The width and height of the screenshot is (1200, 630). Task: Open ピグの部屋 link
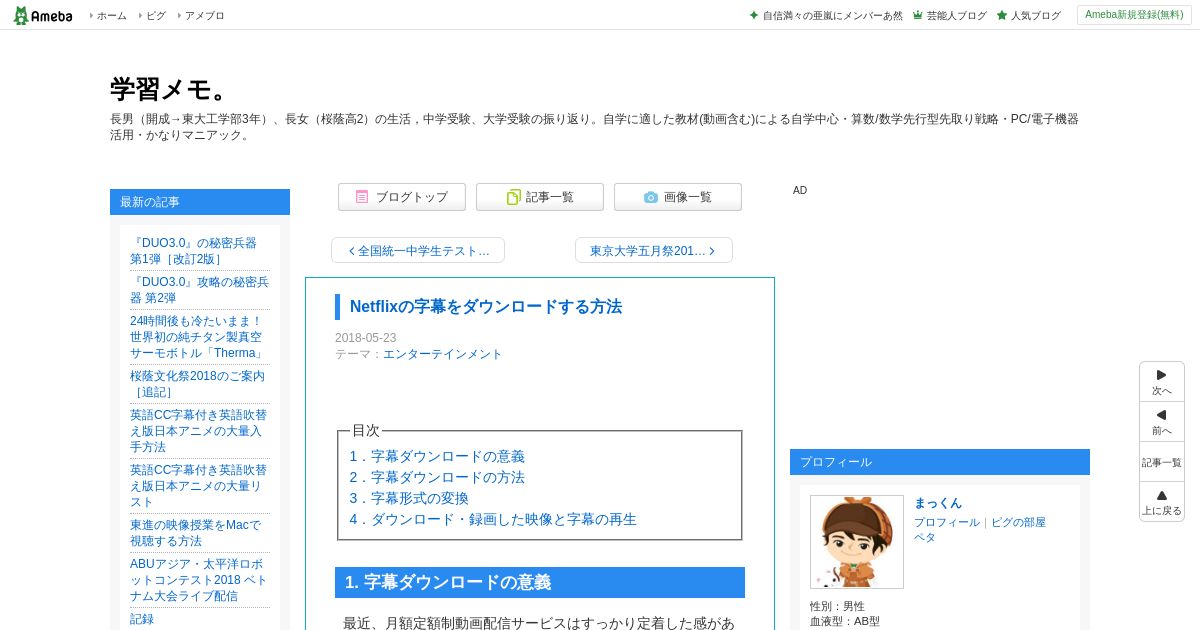(x=1018, y=522)
